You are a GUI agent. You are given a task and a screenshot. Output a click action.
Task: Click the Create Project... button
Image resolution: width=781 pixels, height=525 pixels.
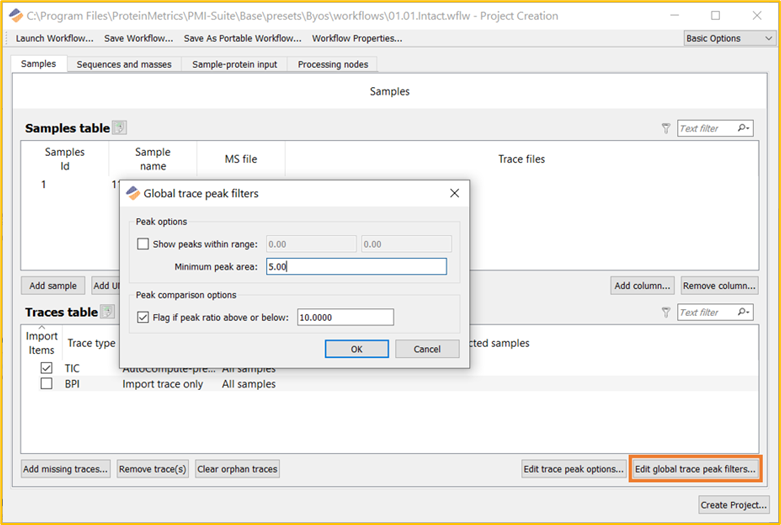[734, 505]
